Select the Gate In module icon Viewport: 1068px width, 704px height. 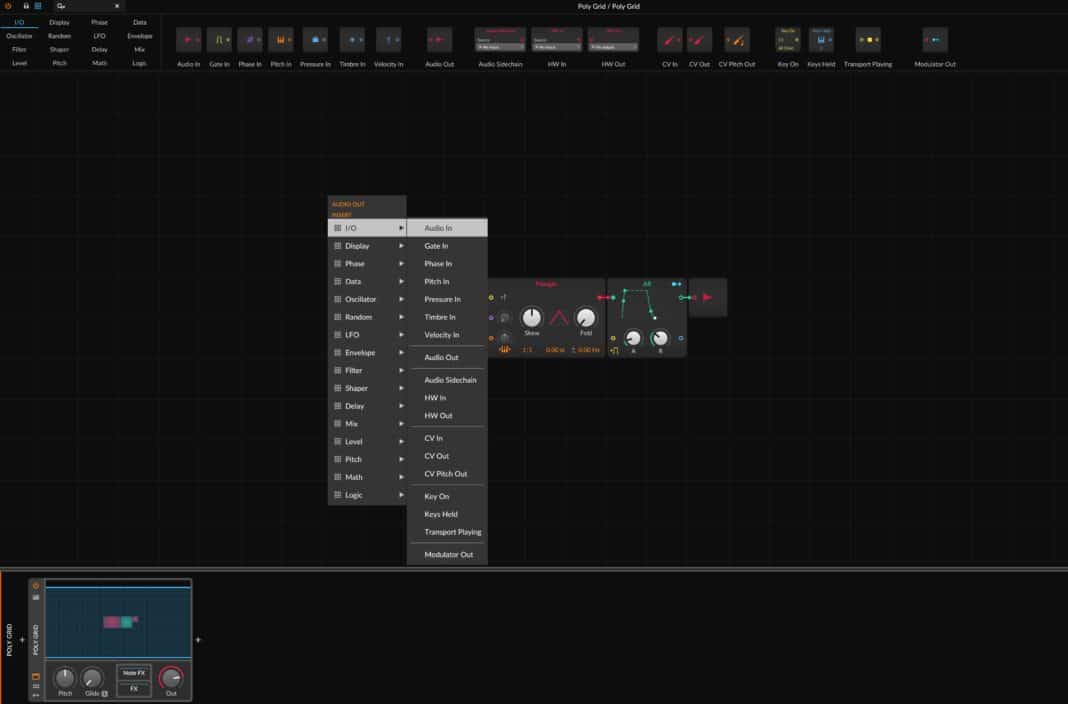[x=219, y=40]
